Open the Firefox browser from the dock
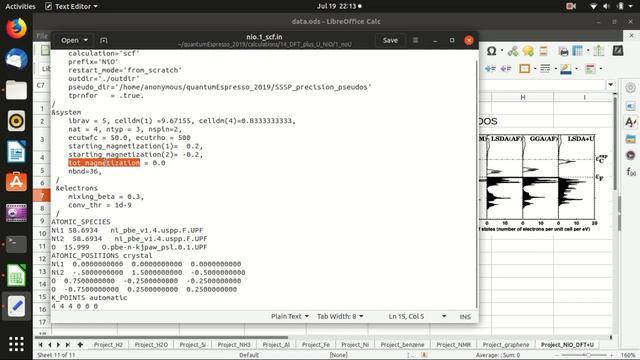 click(x=16, y=29)
